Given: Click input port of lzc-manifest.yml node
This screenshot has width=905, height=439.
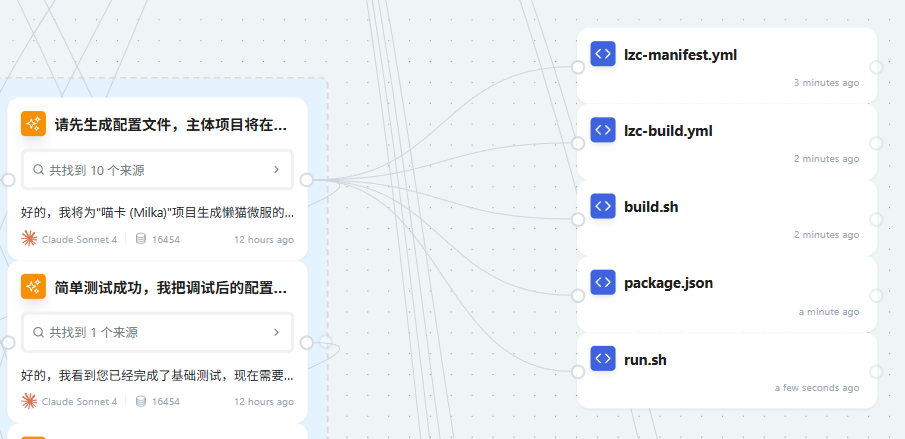Looking at the screenshot, I should point(578,67).
